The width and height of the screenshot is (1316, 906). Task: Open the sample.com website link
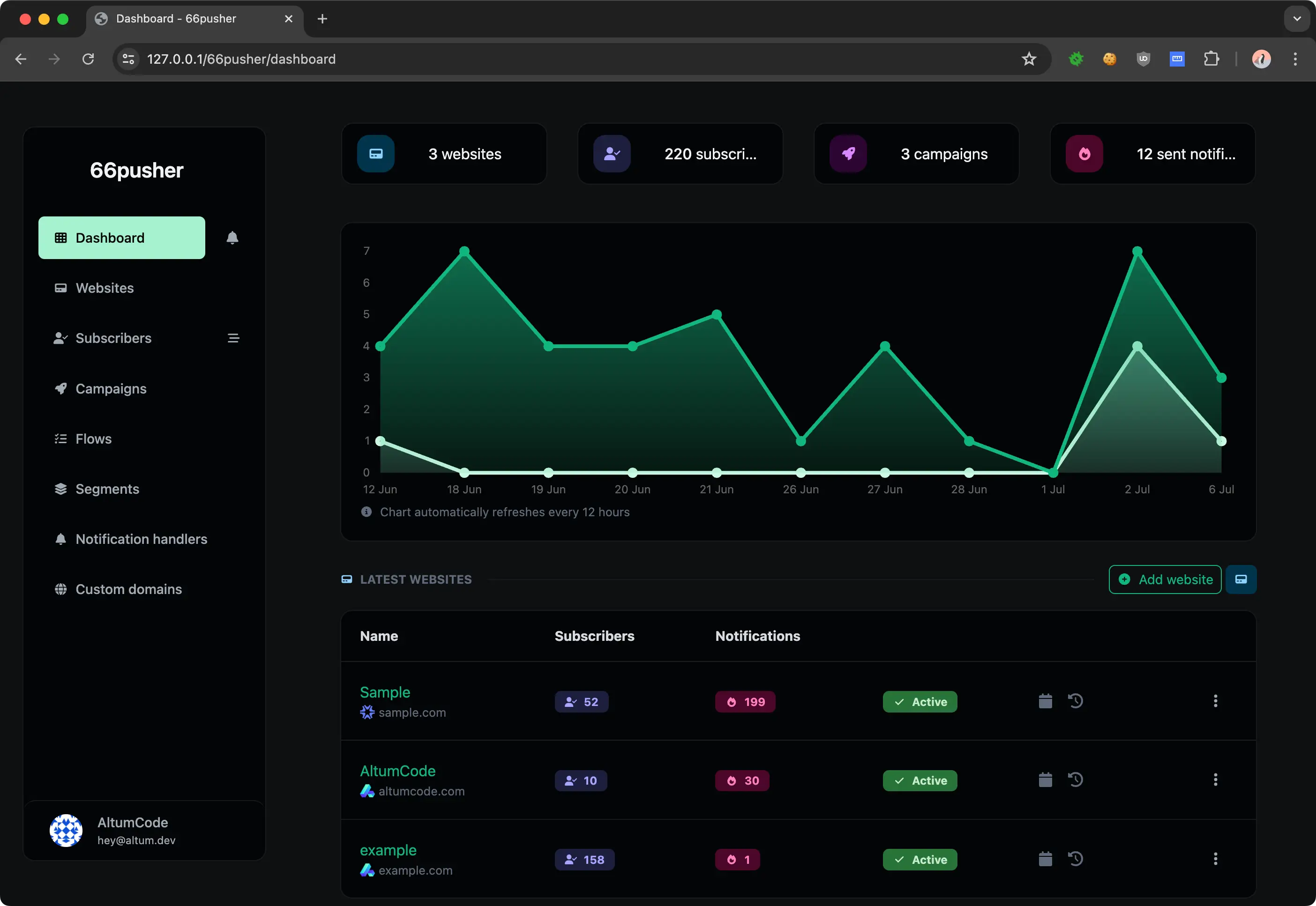click(412, 713)
